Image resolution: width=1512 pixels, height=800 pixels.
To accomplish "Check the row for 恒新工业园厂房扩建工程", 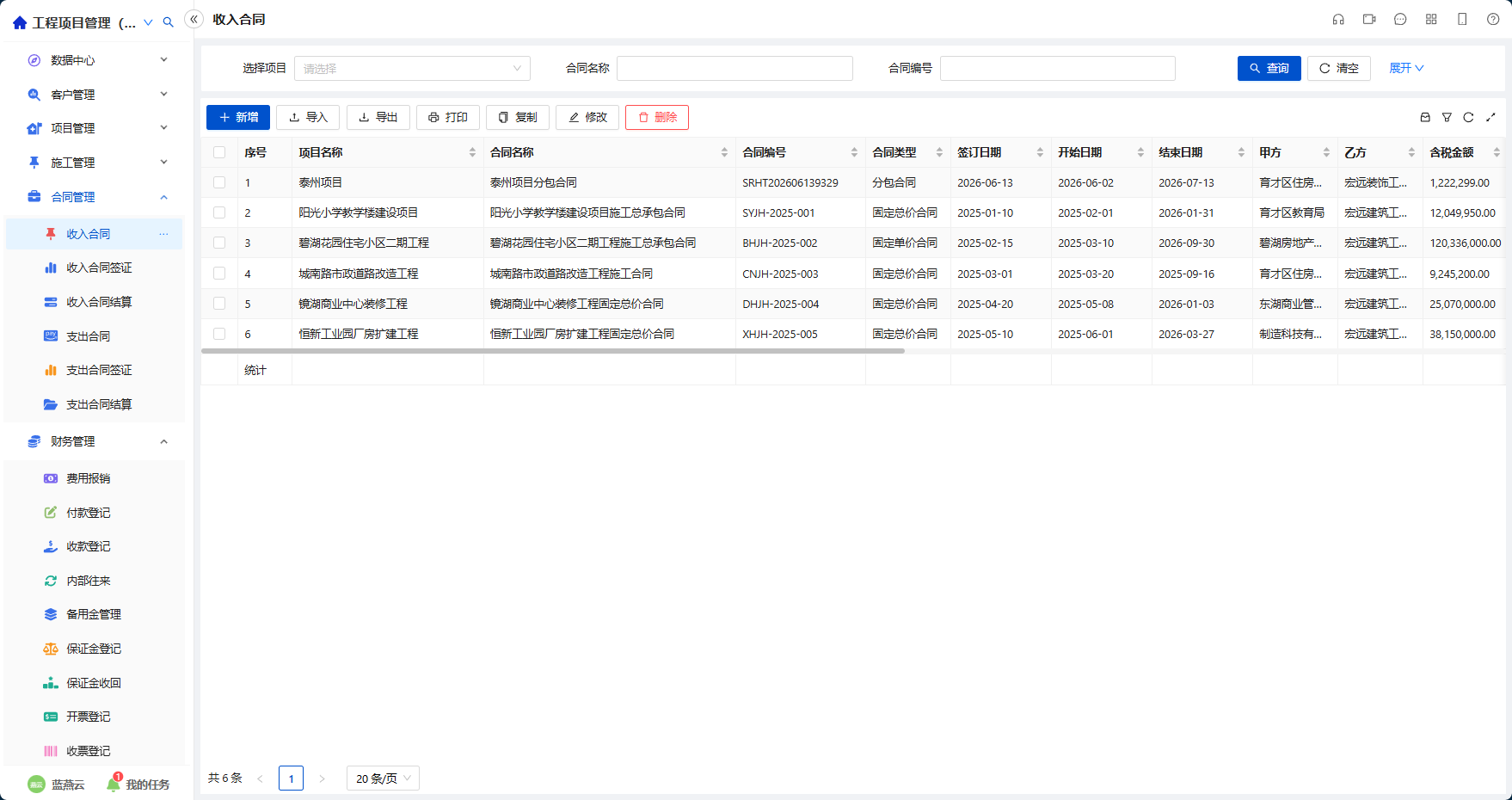I will [219, 334].
